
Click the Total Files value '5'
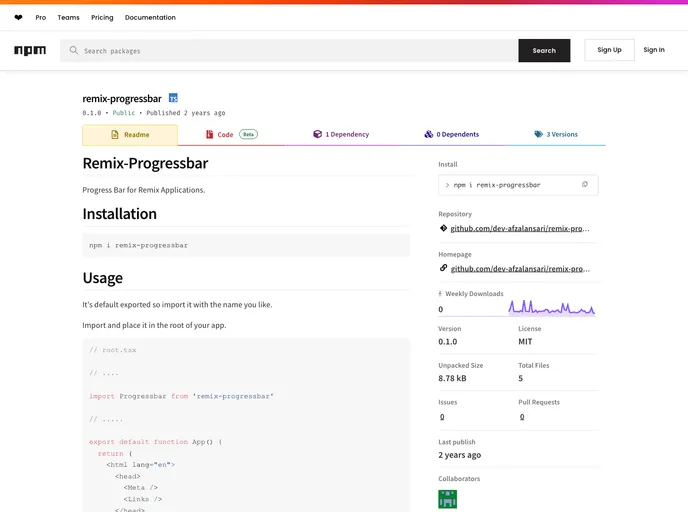point(520,378)
